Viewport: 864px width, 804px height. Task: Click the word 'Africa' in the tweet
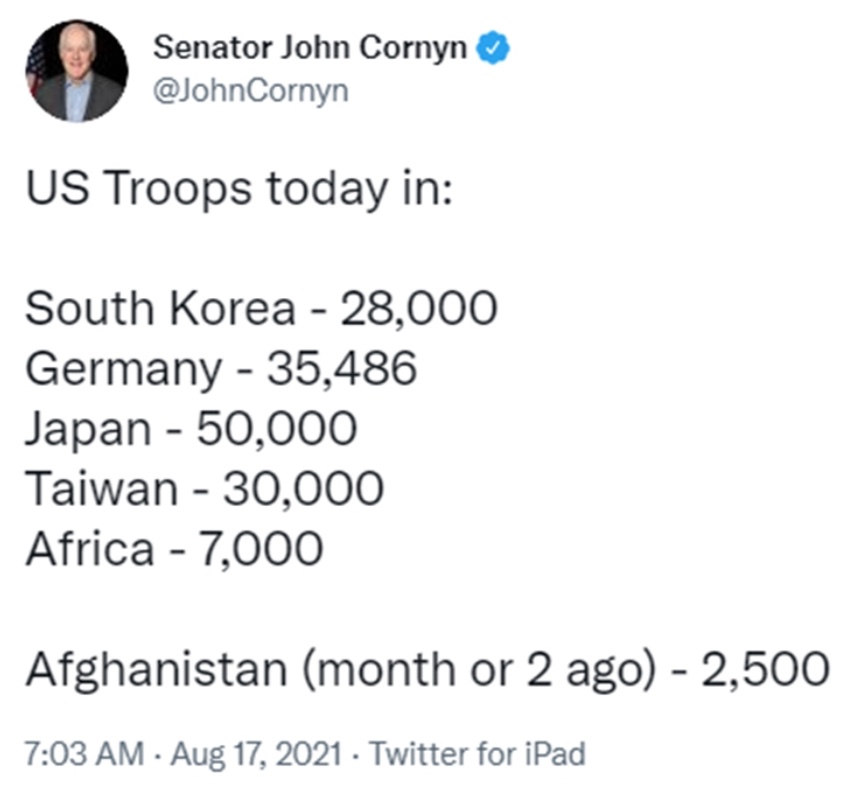pos(90,548)
